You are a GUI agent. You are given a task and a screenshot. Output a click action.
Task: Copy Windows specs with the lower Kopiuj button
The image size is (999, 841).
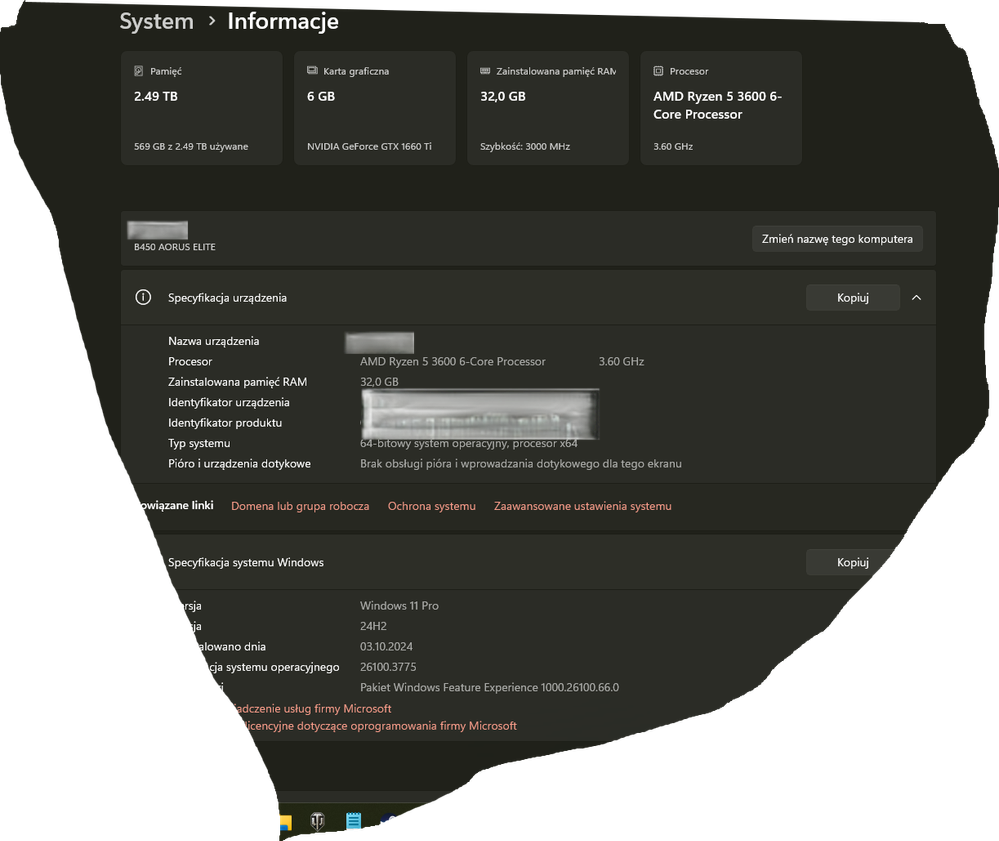pos(850,563)
